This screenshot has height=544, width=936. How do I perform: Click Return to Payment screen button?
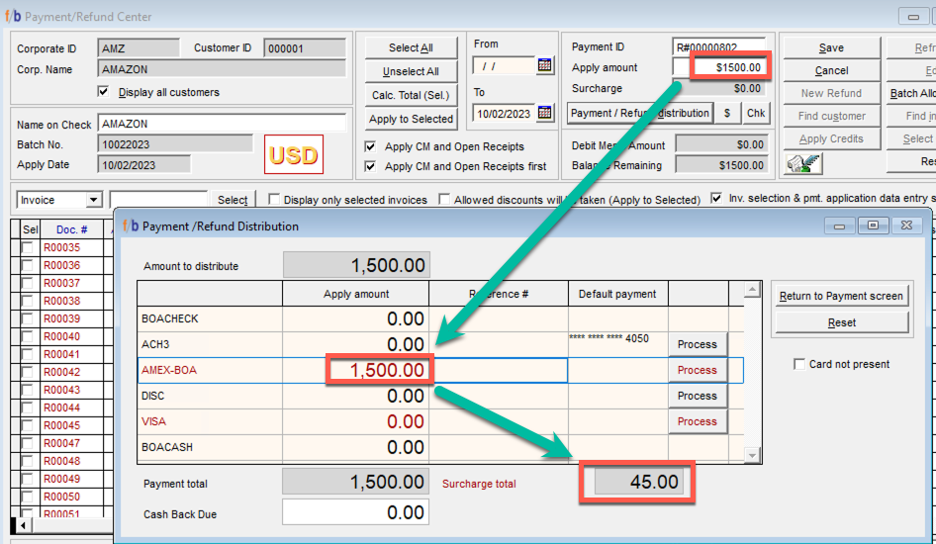pos(841,295)
